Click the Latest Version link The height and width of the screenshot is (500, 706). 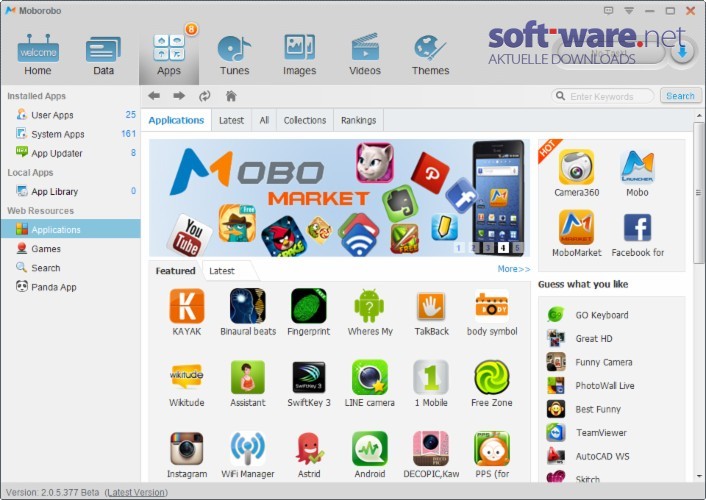coord(136,492)
